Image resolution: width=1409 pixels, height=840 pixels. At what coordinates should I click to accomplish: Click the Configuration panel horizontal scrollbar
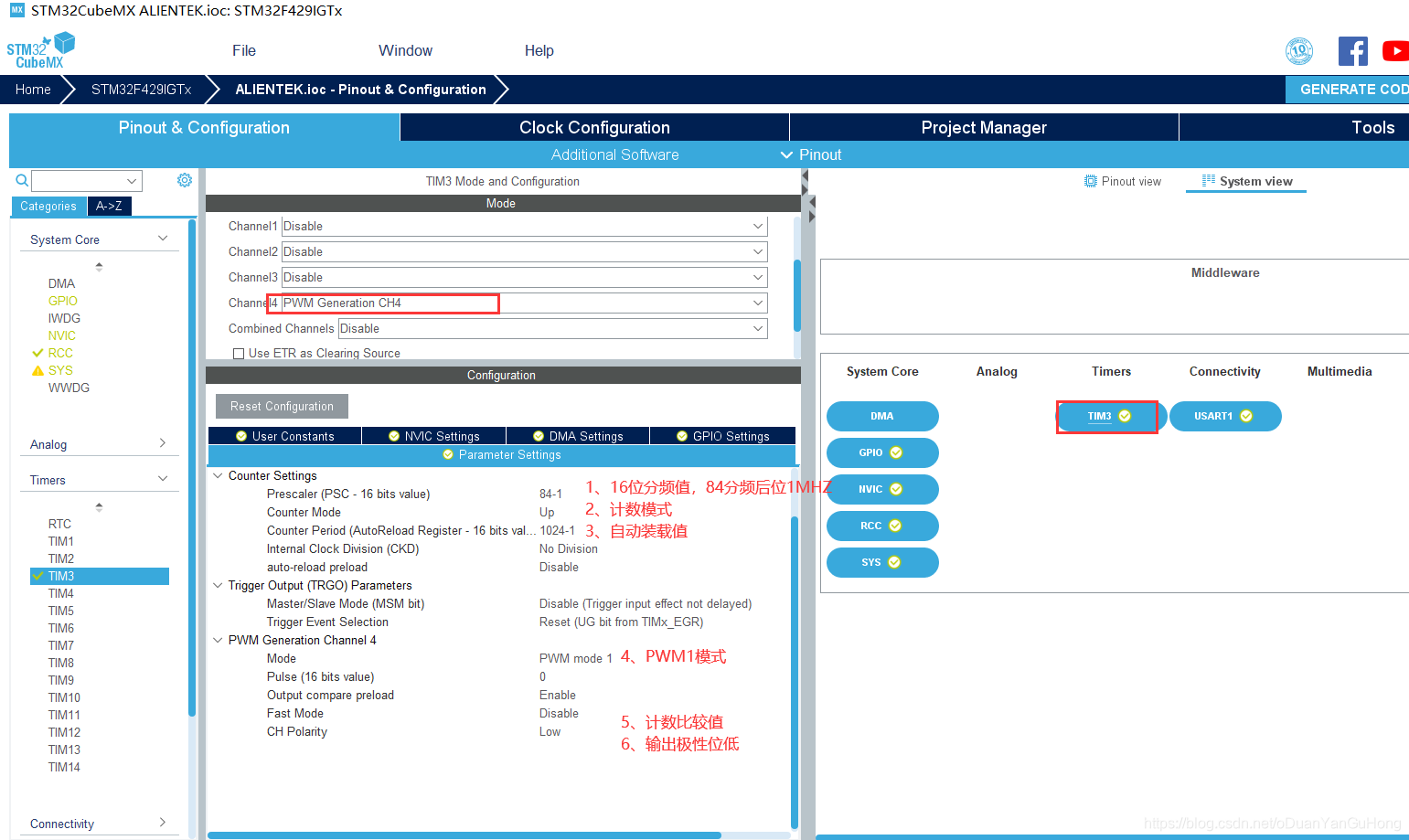(464, 835)
